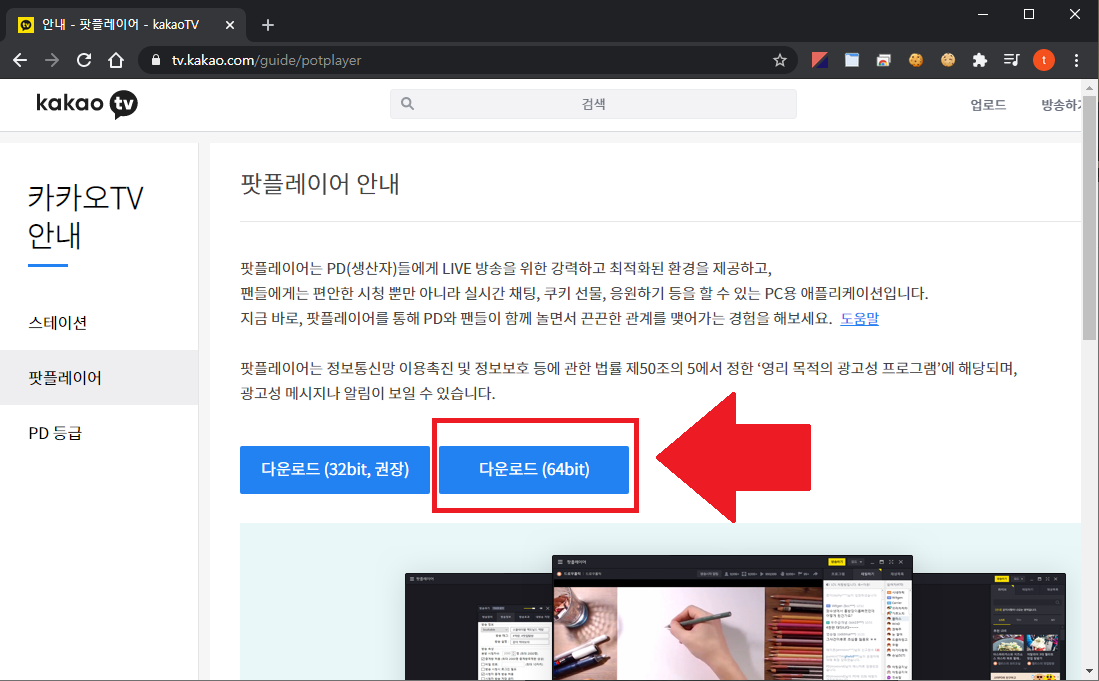This screenshot has height=681, width=1099.
Task: Bookmark this page with star icon
Action: coord(779,60)
